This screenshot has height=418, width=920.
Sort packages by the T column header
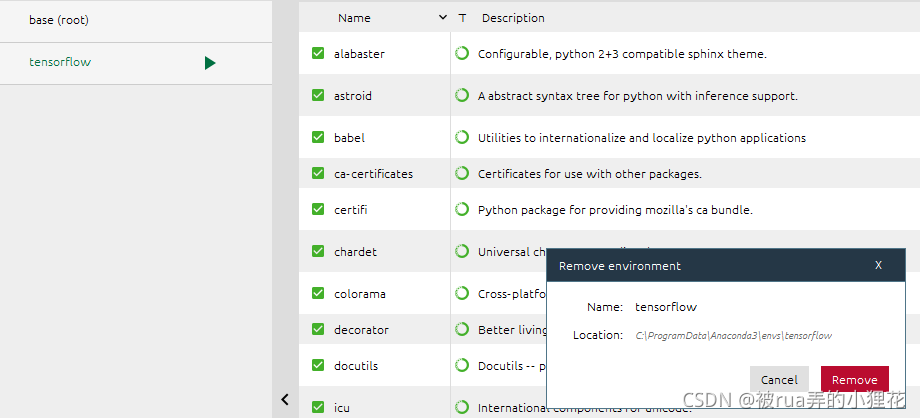click(x=462, y=18)
